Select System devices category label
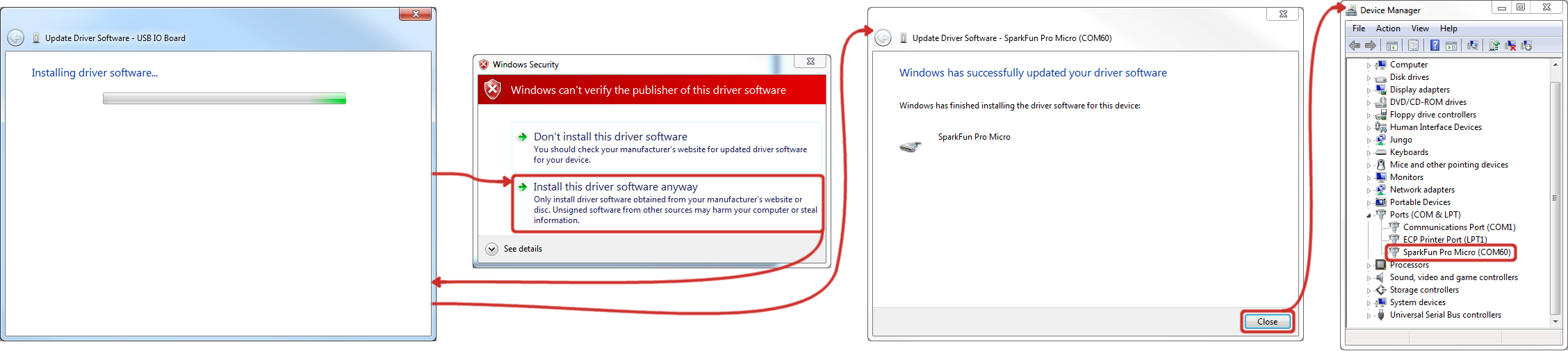The width and height of the screenshot is (1568, 351). point(1418,302)
